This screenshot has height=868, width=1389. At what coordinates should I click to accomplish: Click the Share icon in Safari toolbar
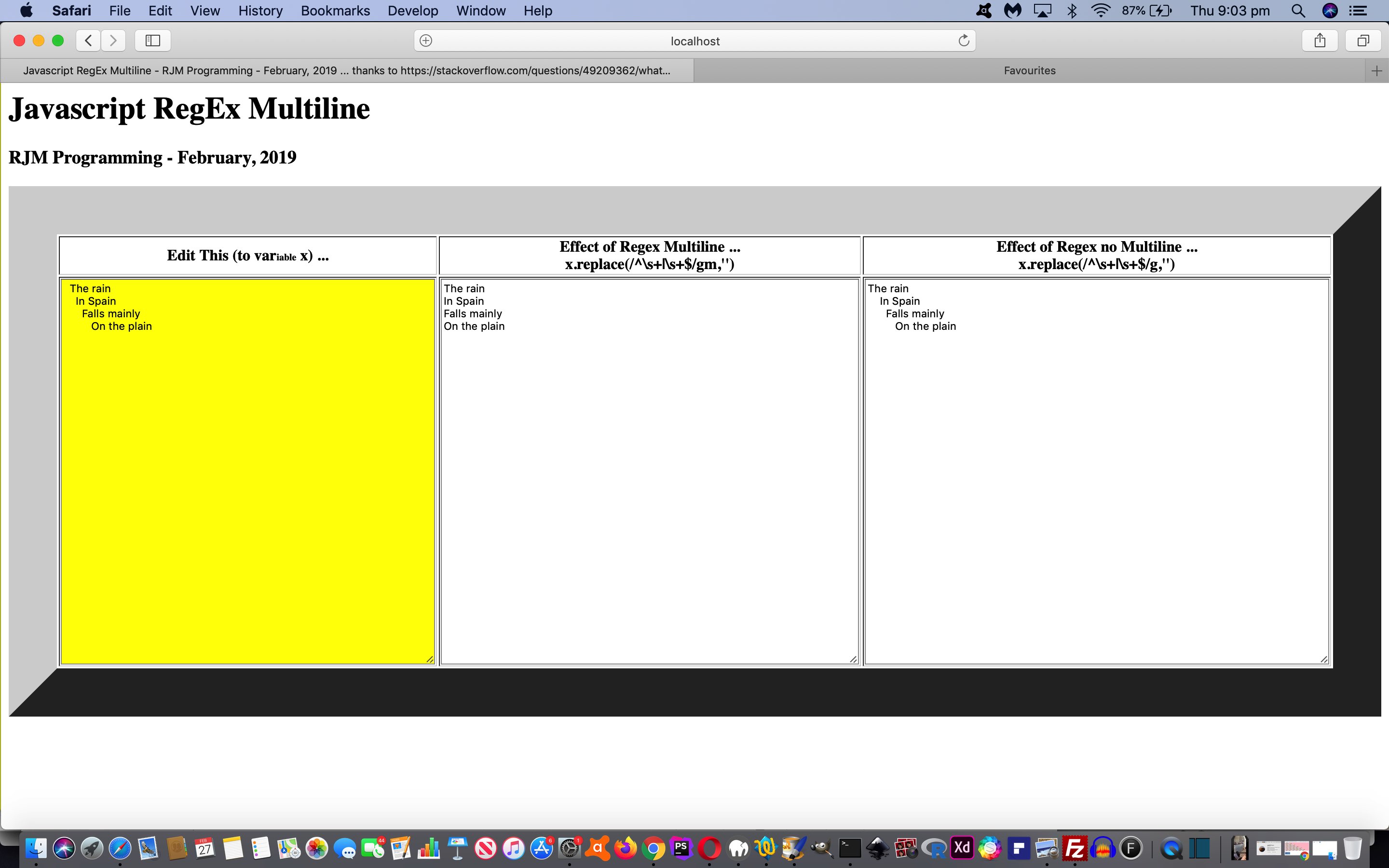(1320, 40)
